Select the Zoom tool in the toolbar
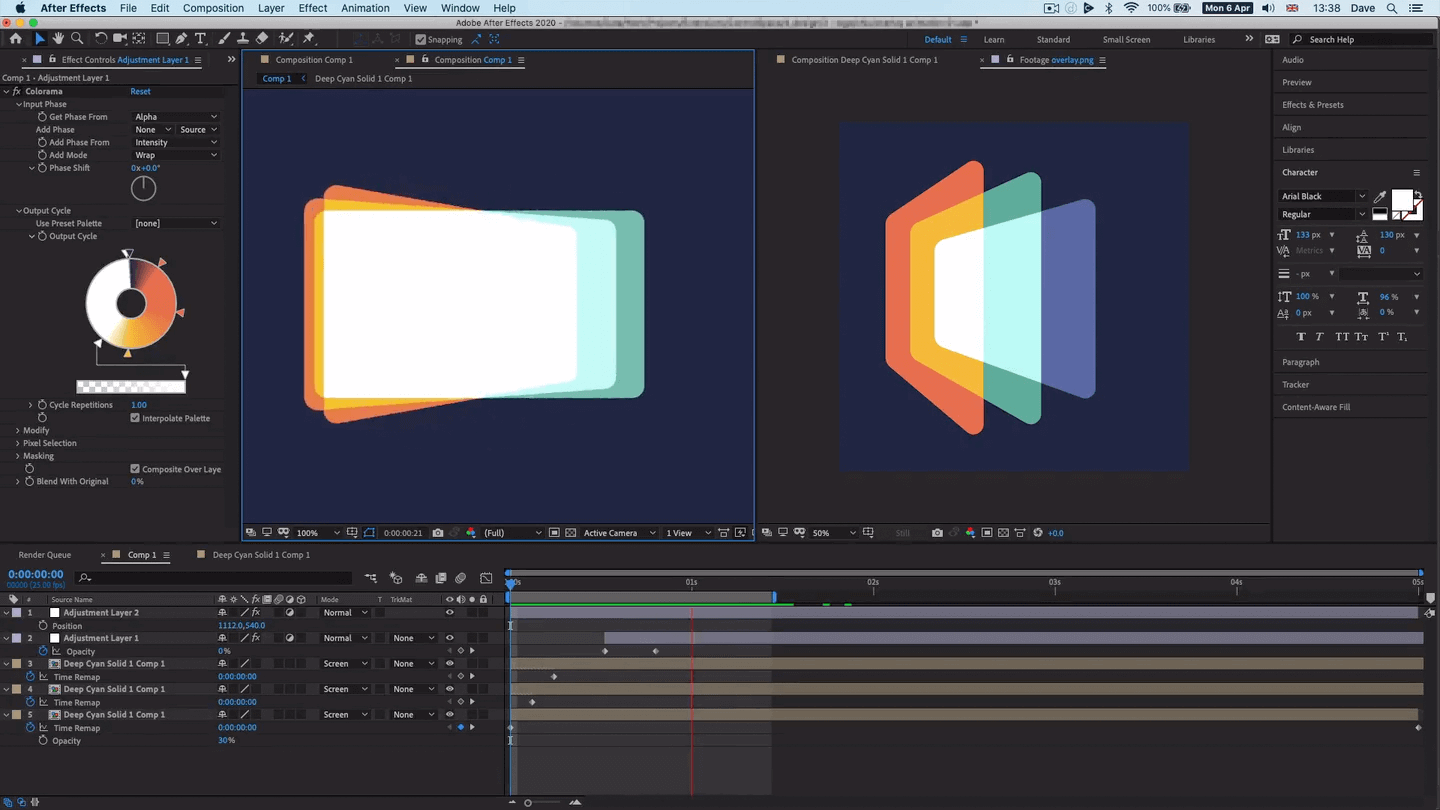Image resolution: width=1440 pixels, height=810 pixels. click(x=76, y=39)
